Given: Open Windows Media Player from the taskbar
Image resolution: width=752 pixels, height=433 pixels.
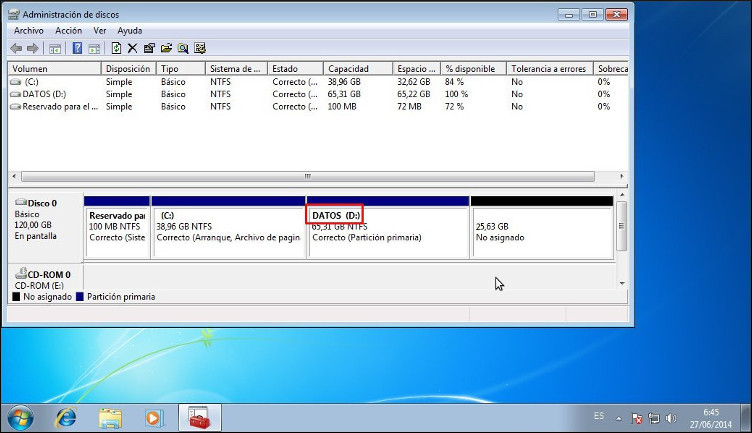Looking at the screenshot, I should pyautogui.click(x=154, y=418).
